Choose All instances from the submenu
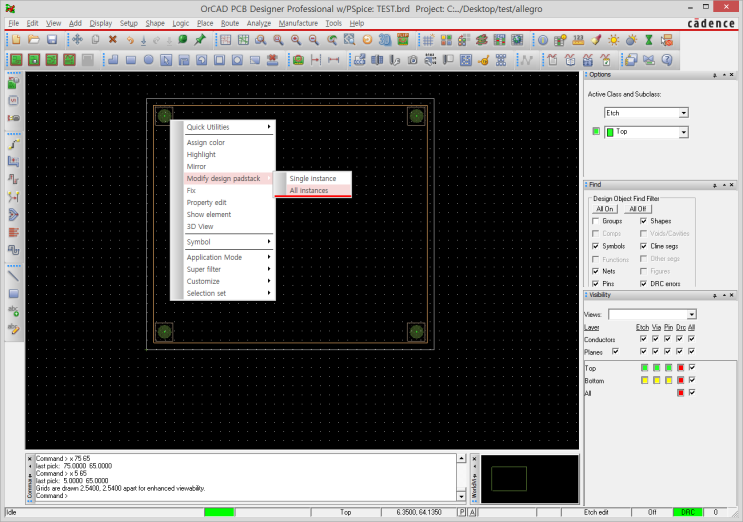The height and width of the screenshot is (522, 743). (309, 190)
